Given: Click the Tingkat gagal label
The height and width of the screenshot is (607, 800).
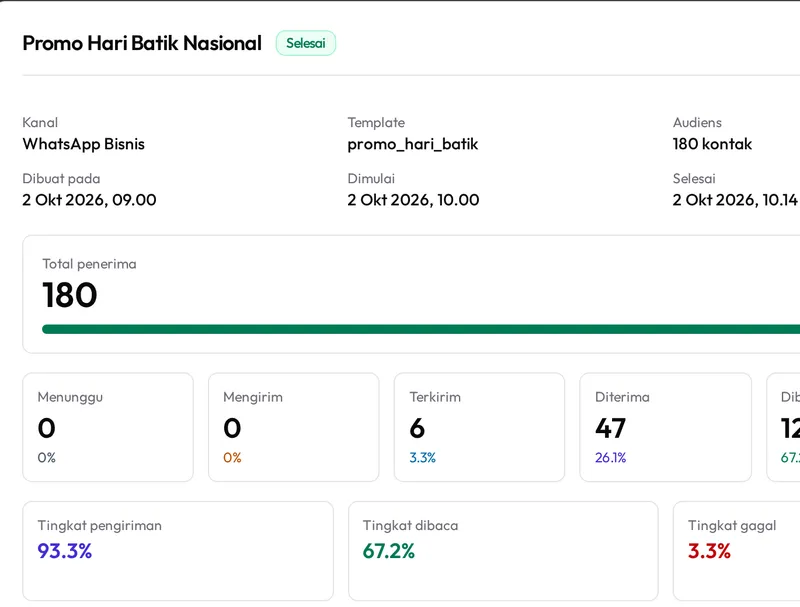Looking at the screenshot, I should (732, 525).
